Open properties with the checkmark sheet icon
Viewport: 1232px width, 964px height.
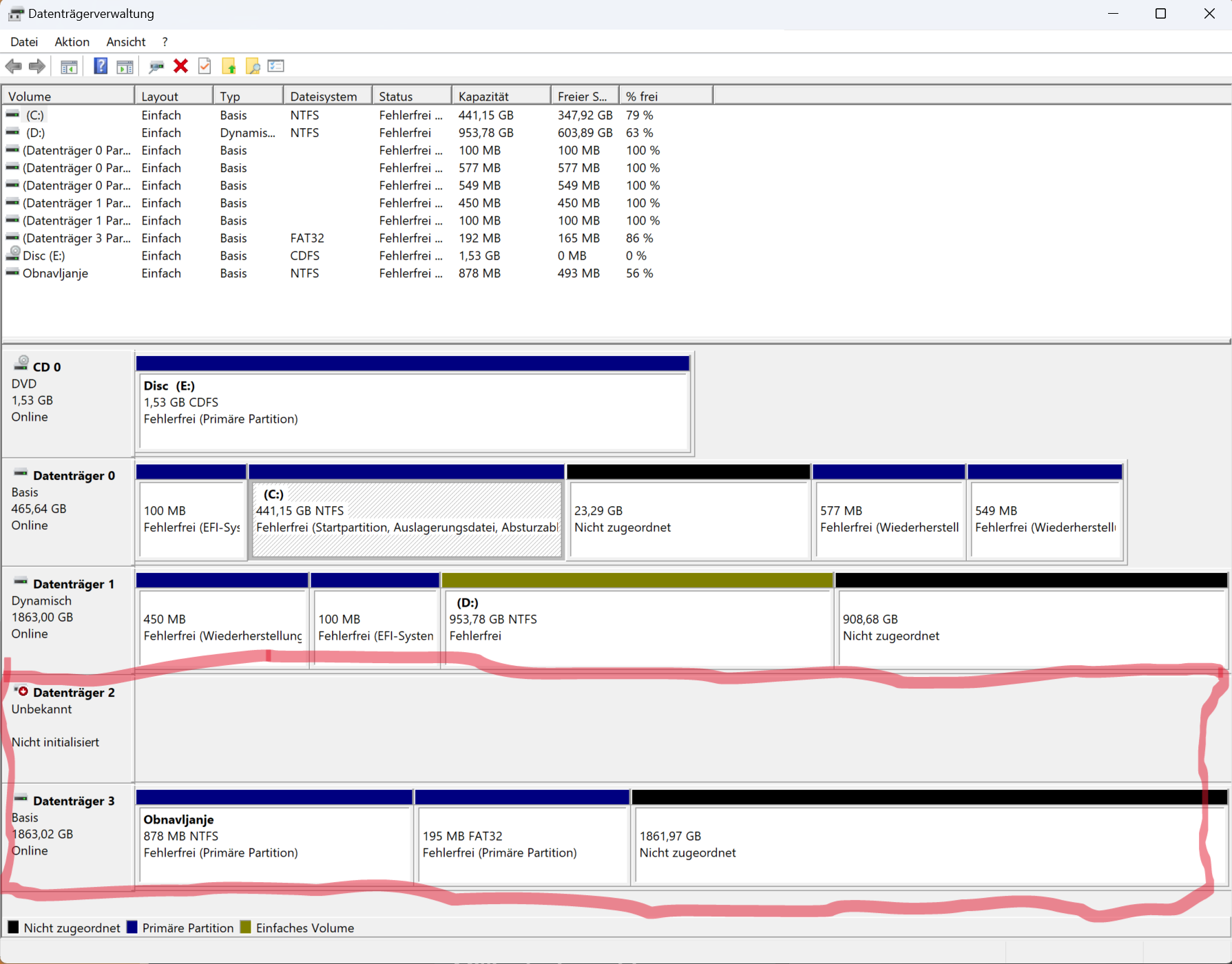[205, 66]
